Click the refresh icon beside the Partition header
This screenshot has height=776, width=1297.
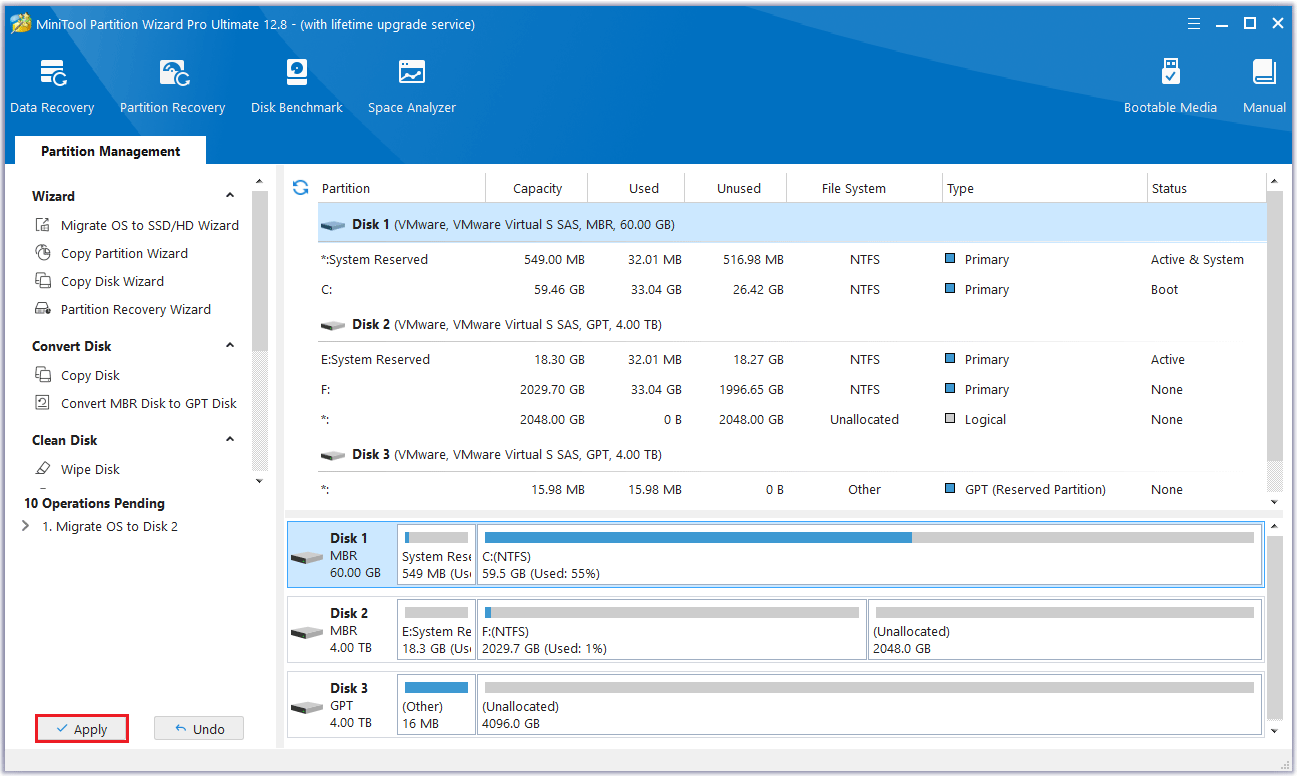(x=300, y=187)
